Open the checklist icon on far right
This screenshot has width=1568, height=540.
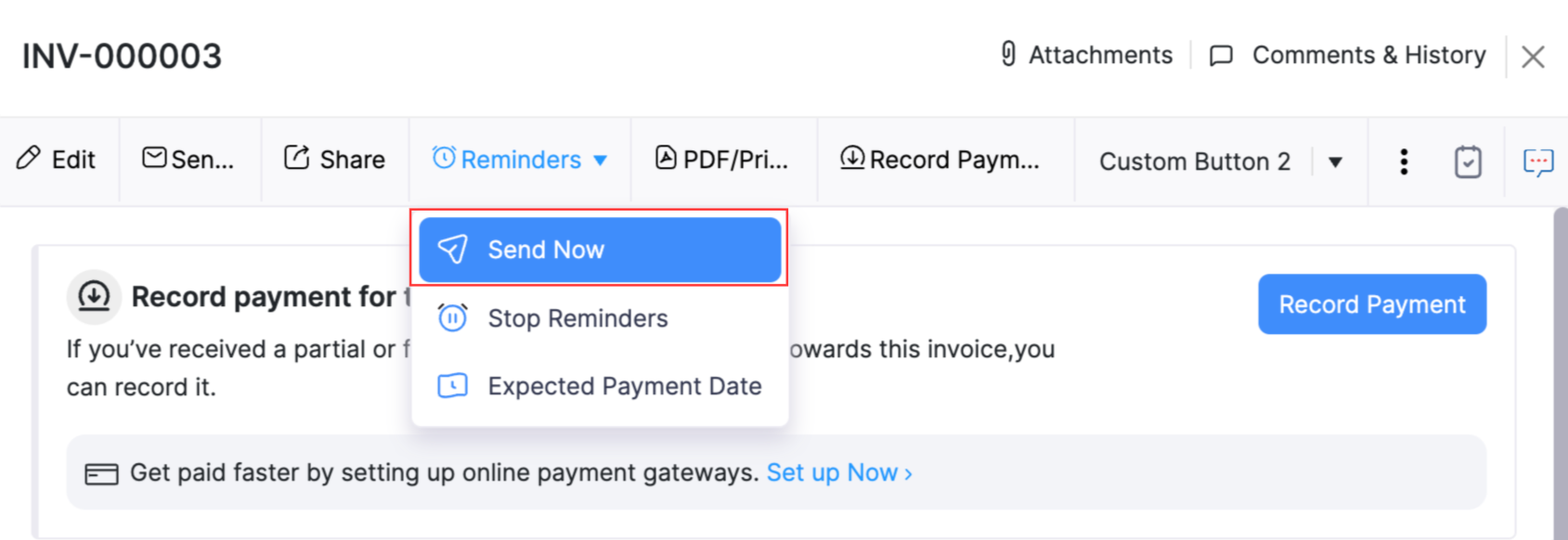pos(1467,161)
